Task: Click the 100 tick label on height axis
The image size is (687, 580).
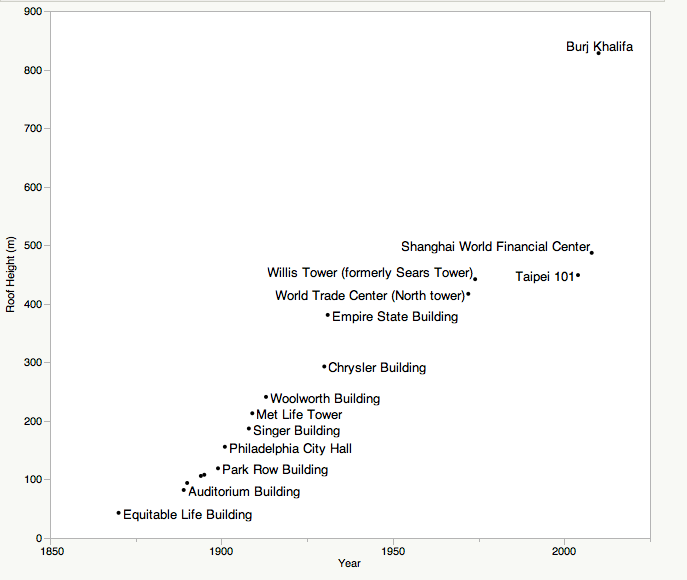Action: pyautogui.click(x=33, y=480)
